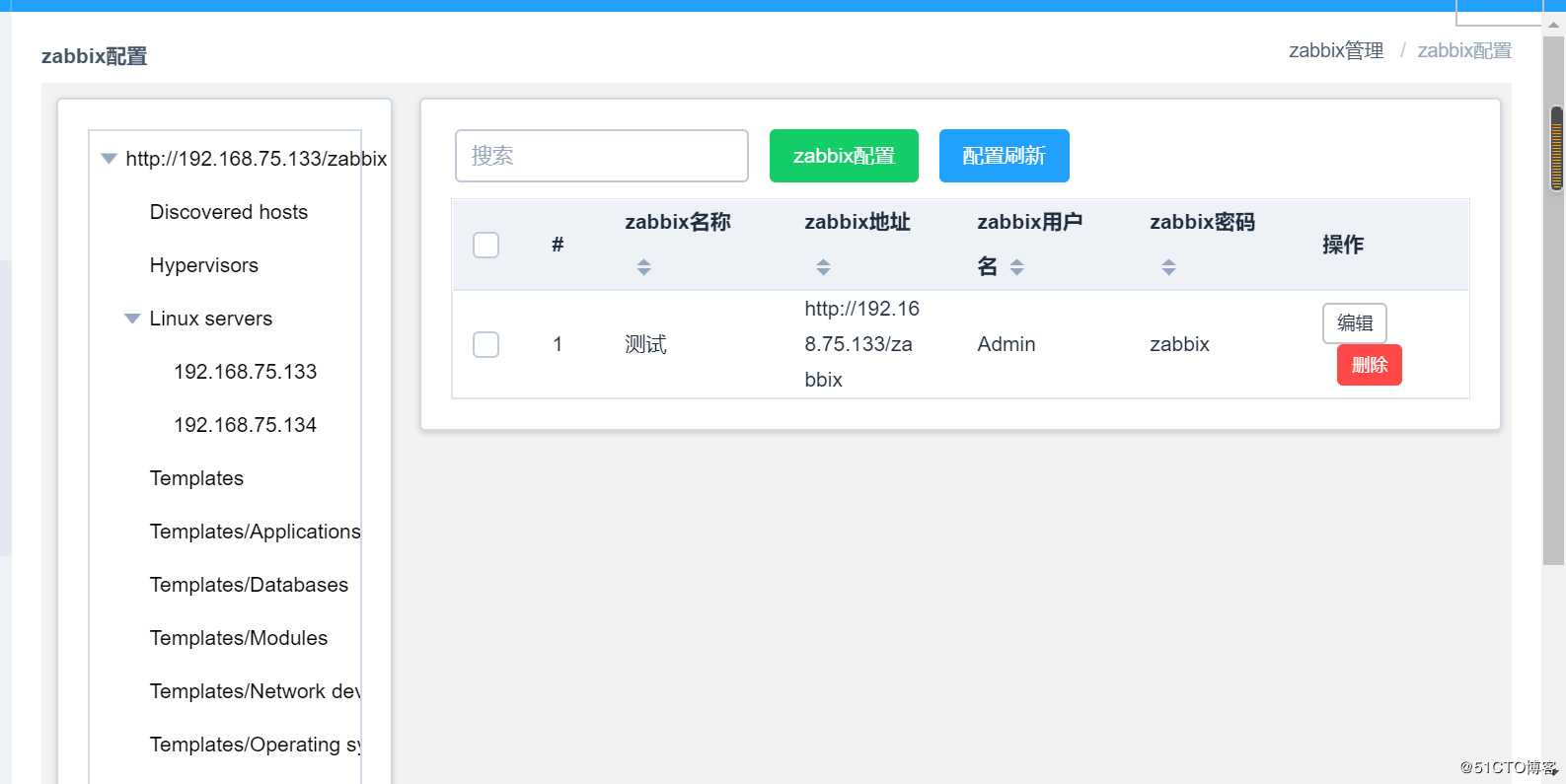Sort by zabbix地址 column sort icon
The image size is (1566, 784).
[x=823, y=266]
